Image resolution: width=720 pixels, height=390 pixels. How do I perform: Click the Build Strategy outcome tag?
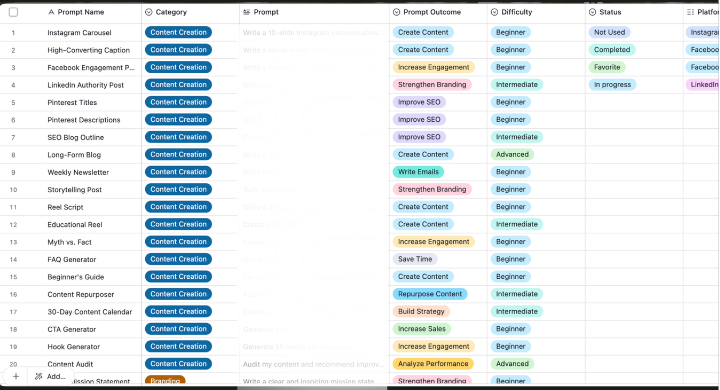pyautogui.click(x=421, y=311)
